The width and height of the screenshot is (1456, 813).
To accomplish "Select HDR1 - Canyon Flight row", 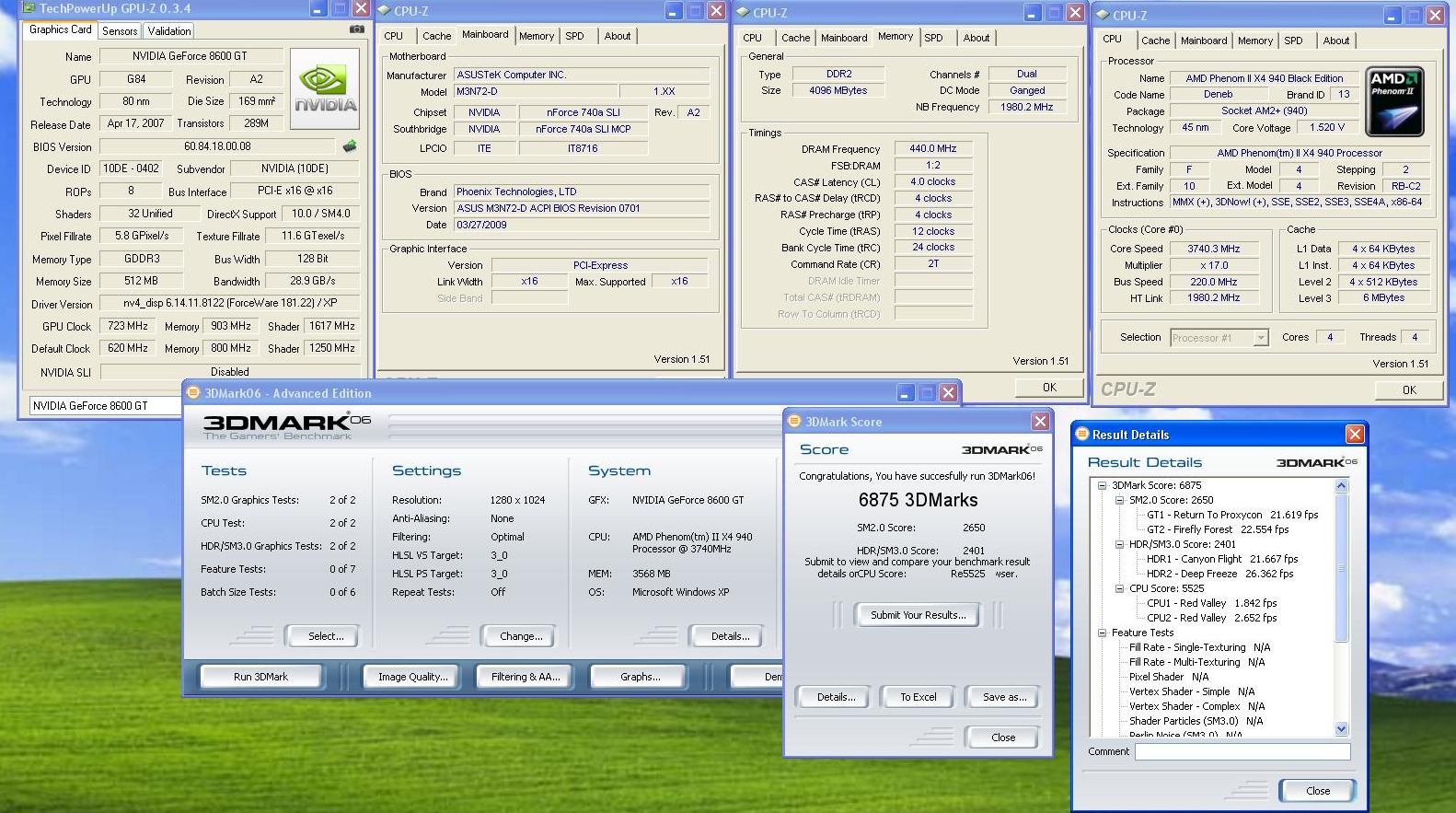I will (1222, 559).
